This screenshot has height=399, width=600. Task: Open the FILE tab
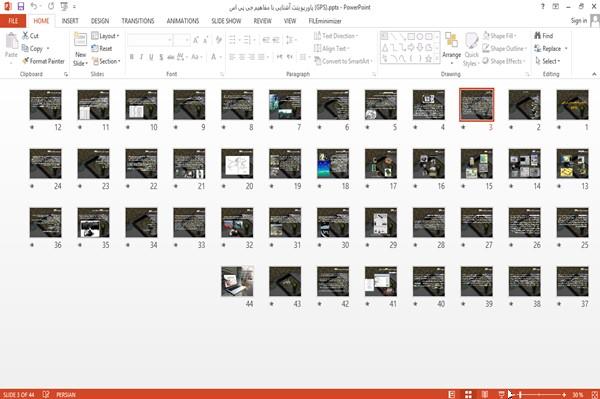[13, 21]
